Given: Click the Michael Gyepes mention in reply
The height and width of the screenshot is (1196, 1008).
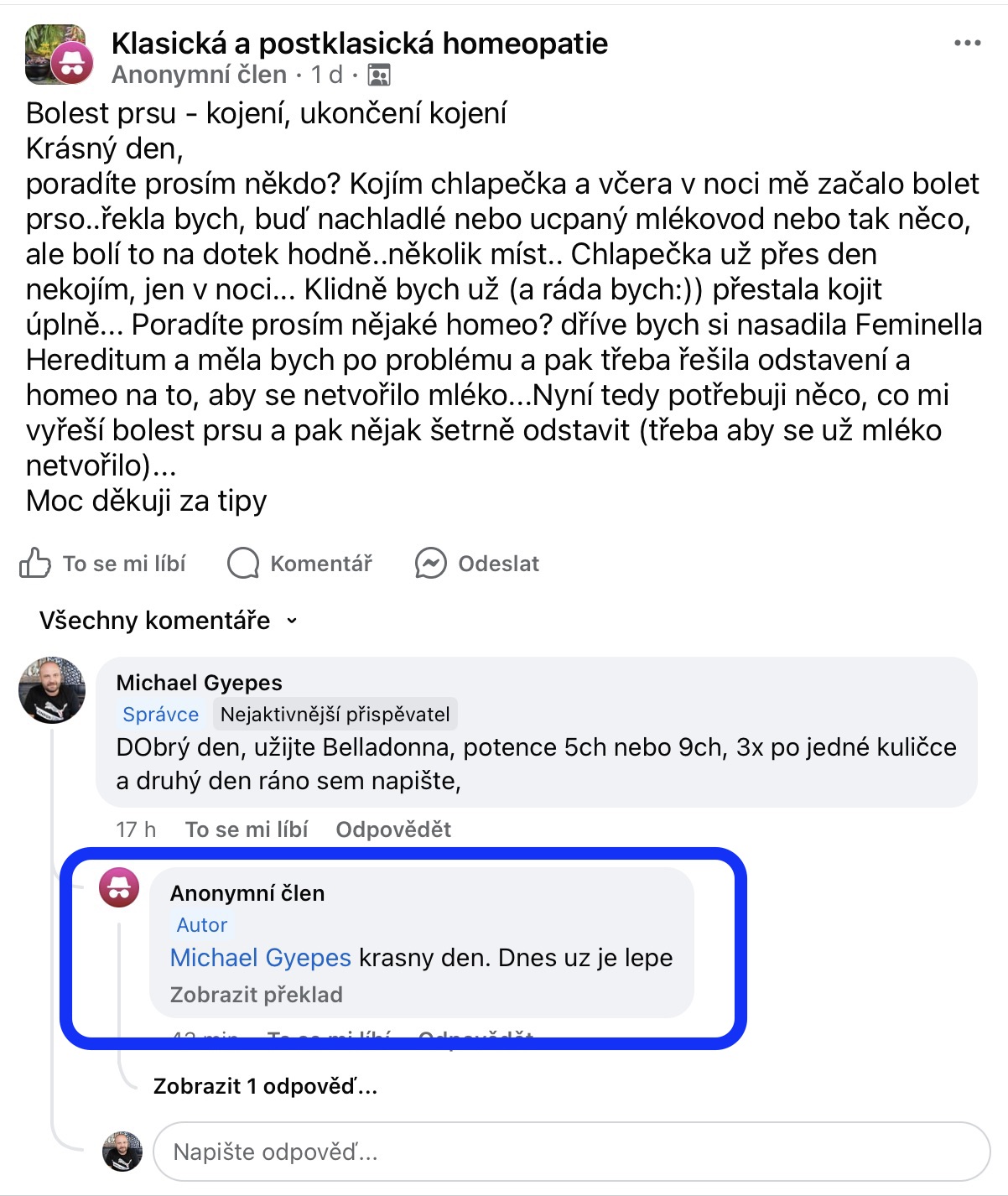Looking at the screenshot, I should point(260,958).
